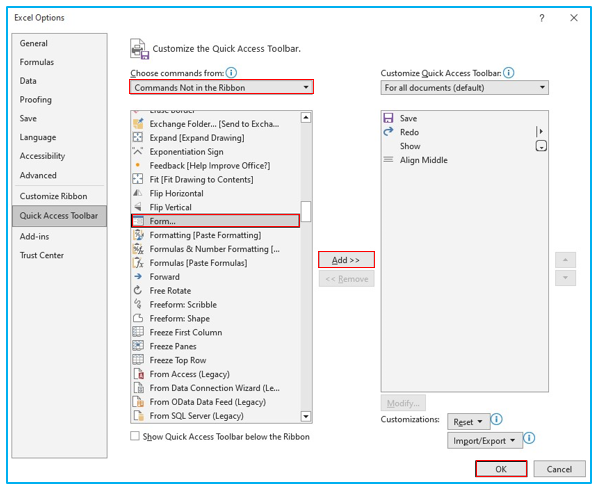Image resolution: width=600 pixels, height=492 pixels.
Task: Click the From OData Data Feed icon
Action: [x=139, y=402]
